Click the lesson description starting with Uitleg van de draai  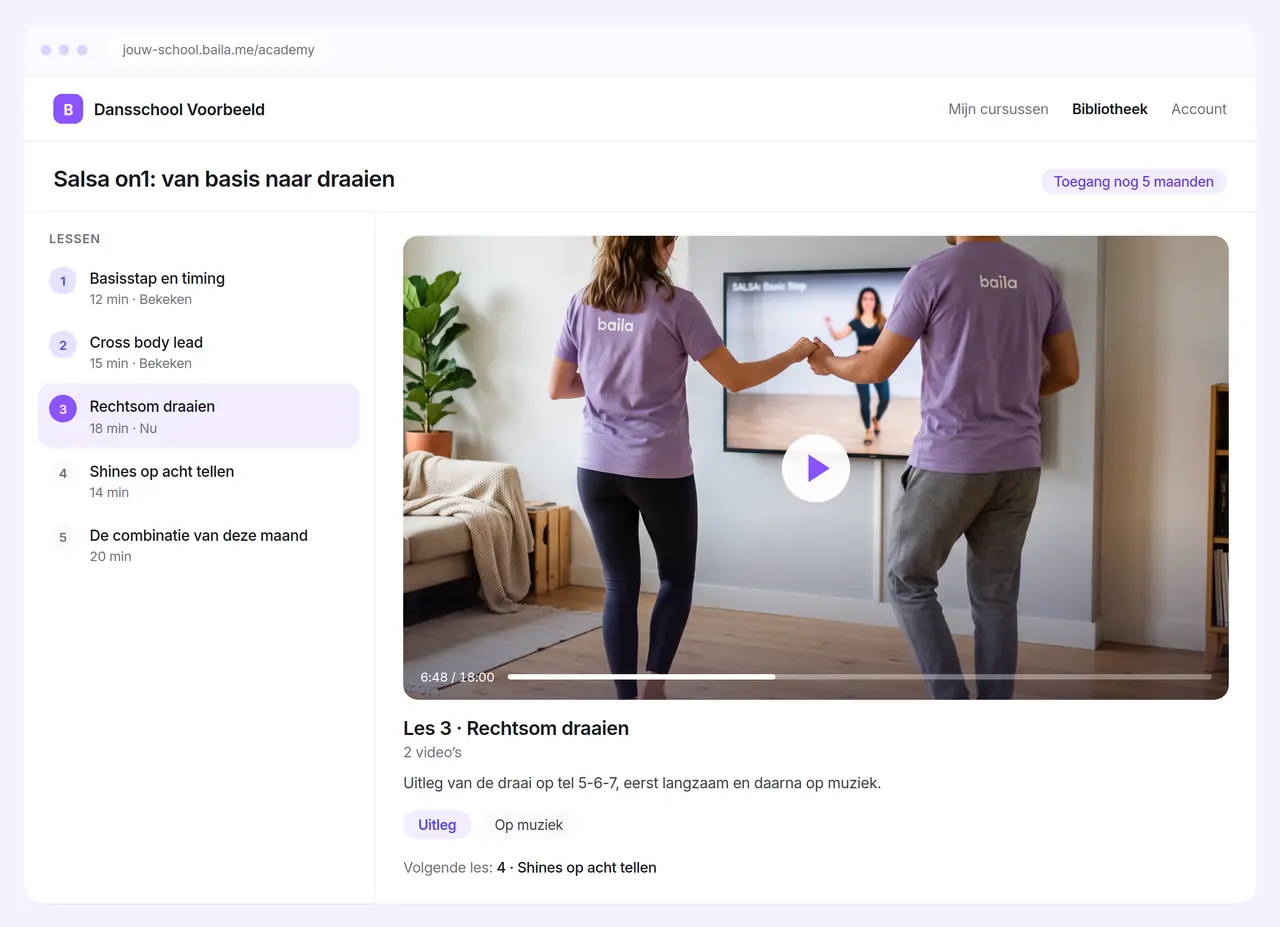tap(642, 782)
